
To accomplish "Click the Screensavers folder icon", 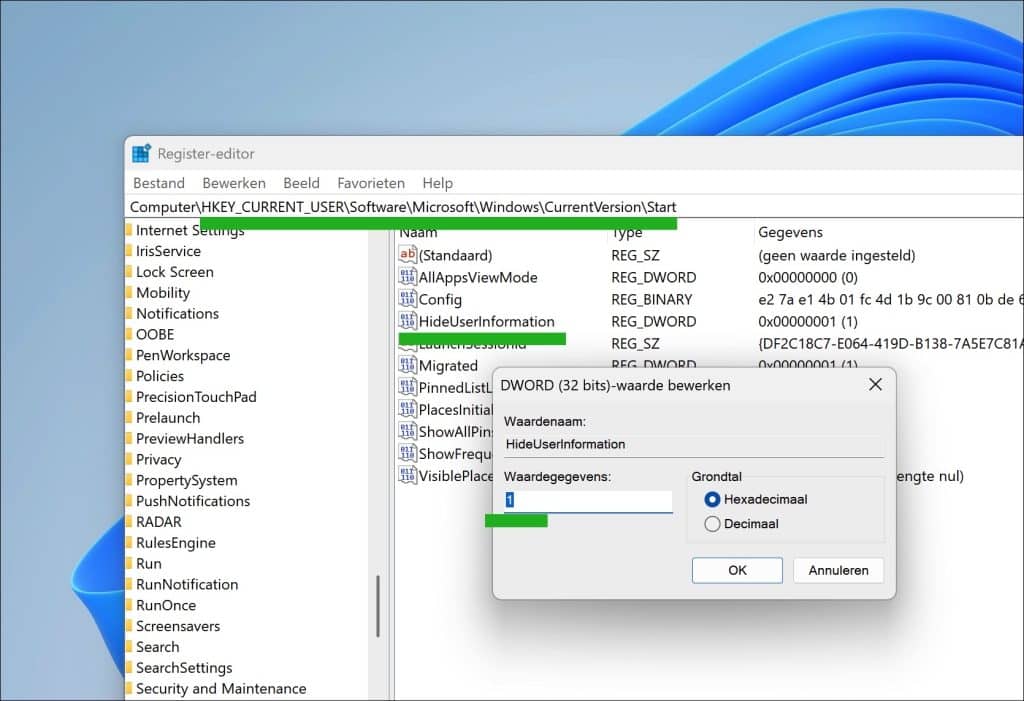I will click(x=129, y=626).
